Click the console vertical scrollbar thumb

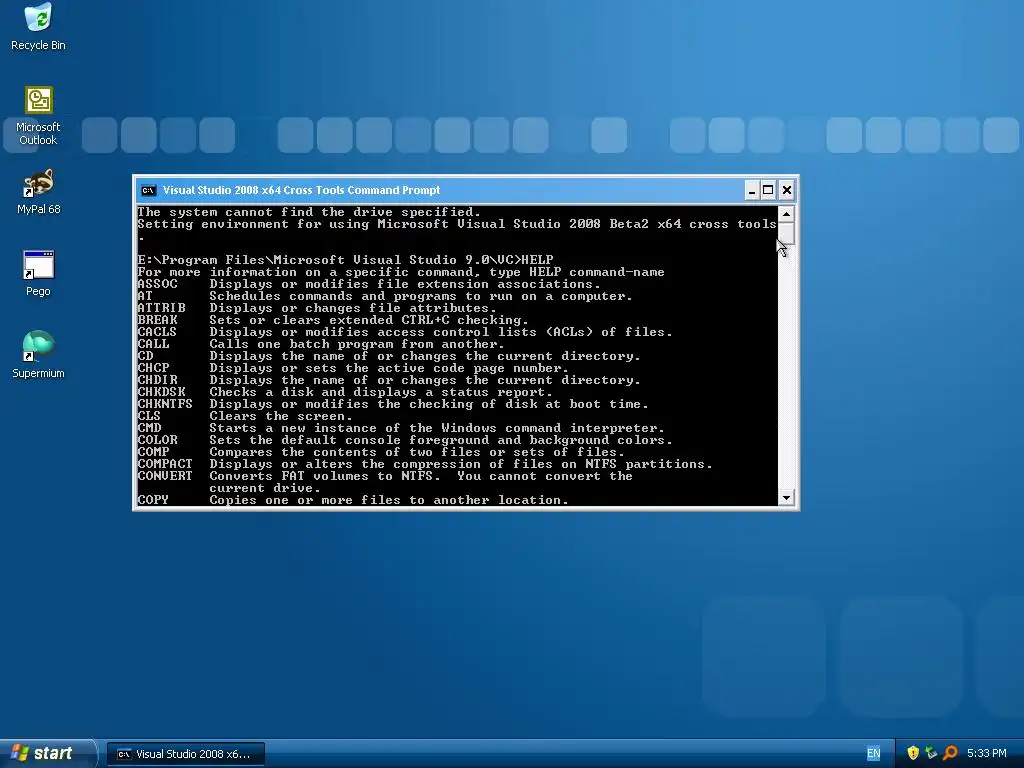(x=786, y=233)
